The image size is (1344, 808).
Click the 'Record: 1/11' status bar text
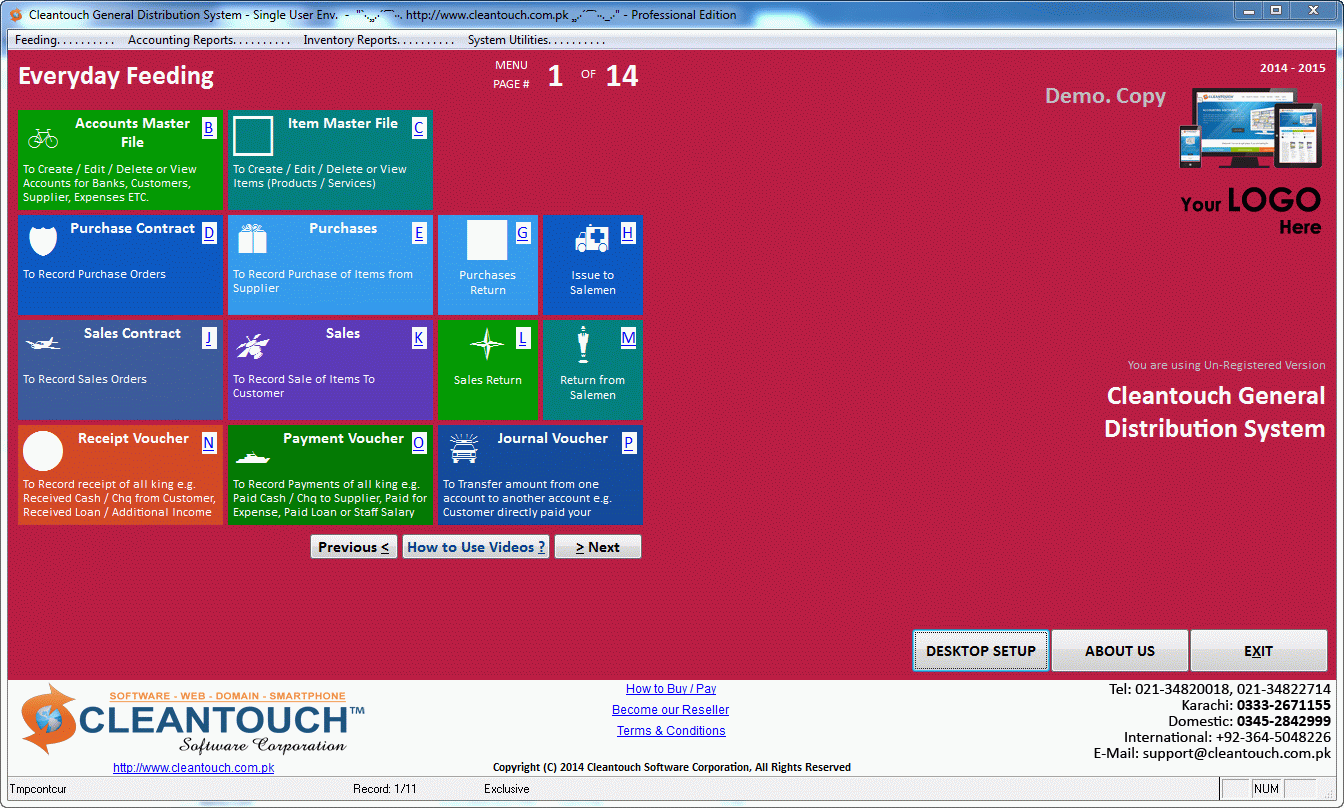coord(385,789)
